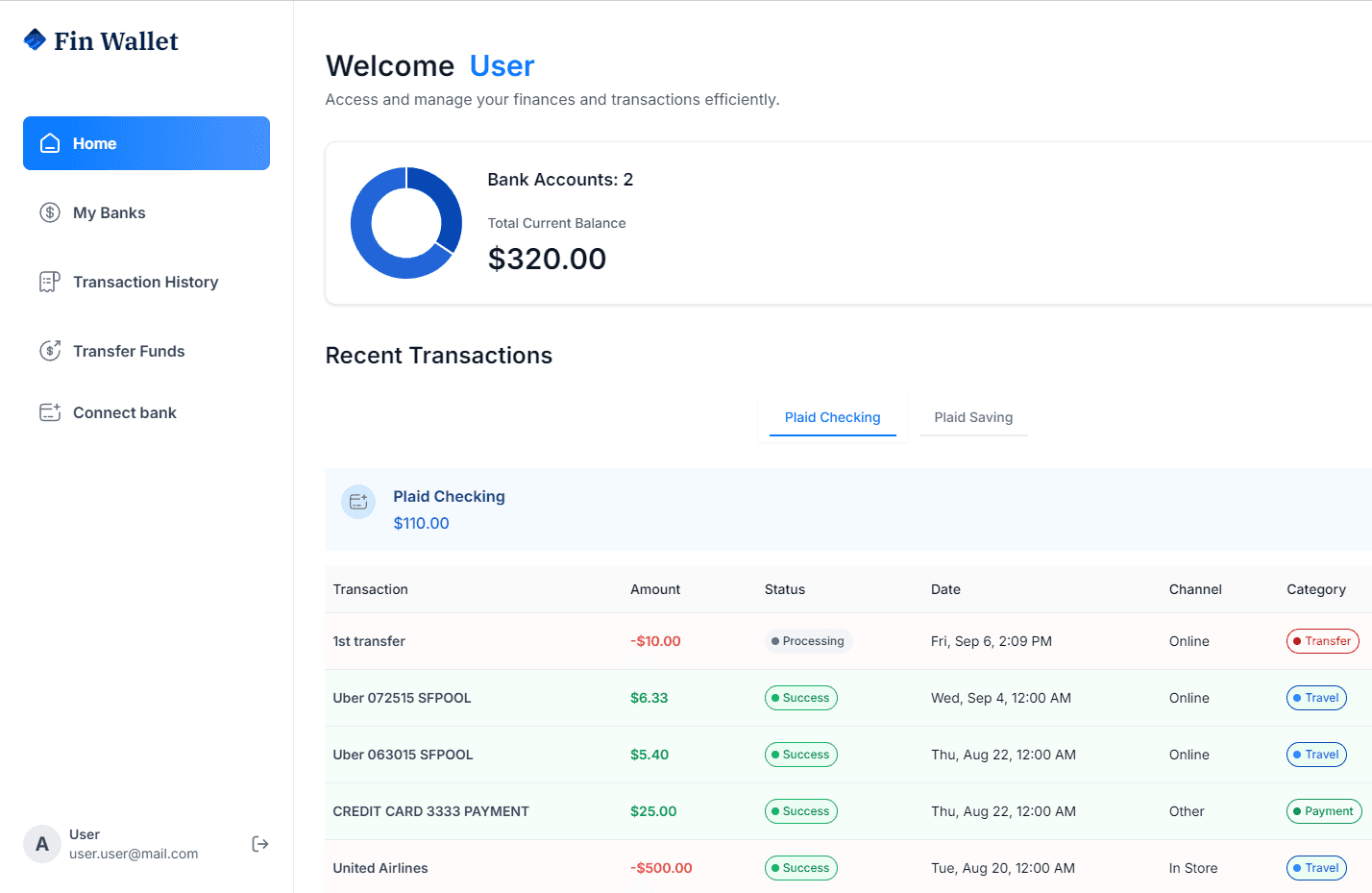Click the Plaid Checking account name link
Viewport: 1372px width, 893px height.
[449, 496]
